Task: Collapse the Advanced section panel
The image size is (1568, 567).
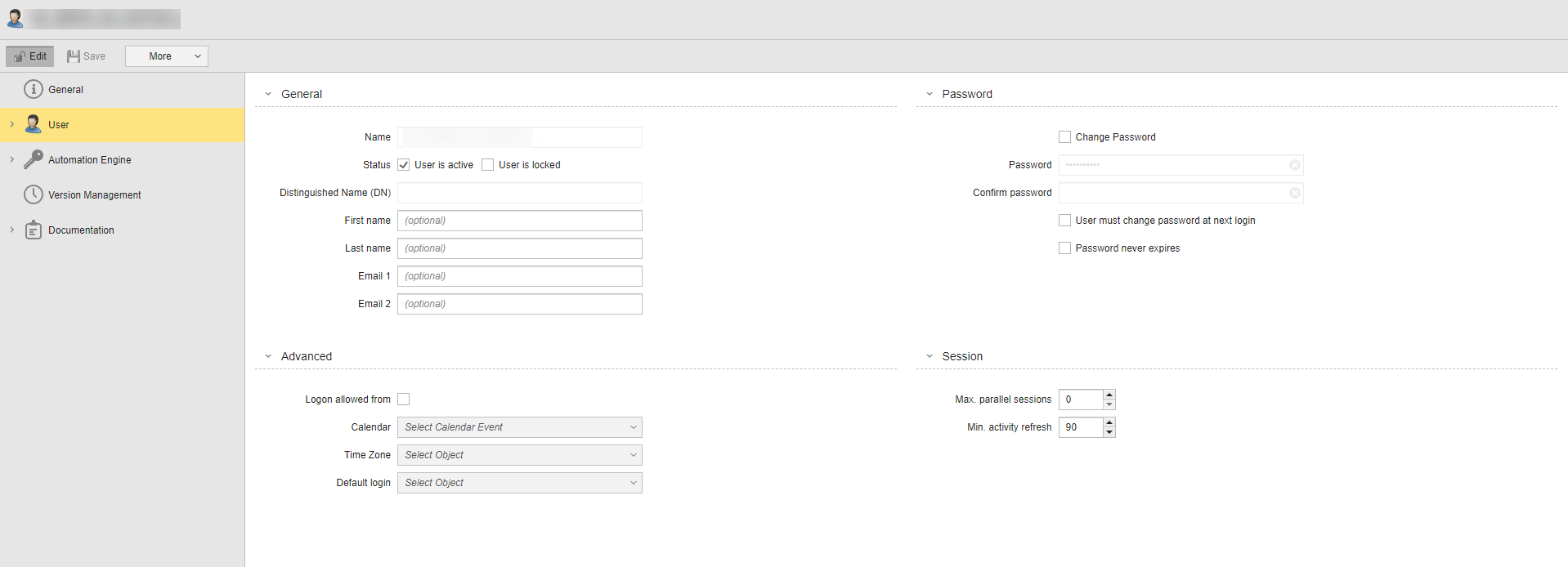Action: click(268, 356)
